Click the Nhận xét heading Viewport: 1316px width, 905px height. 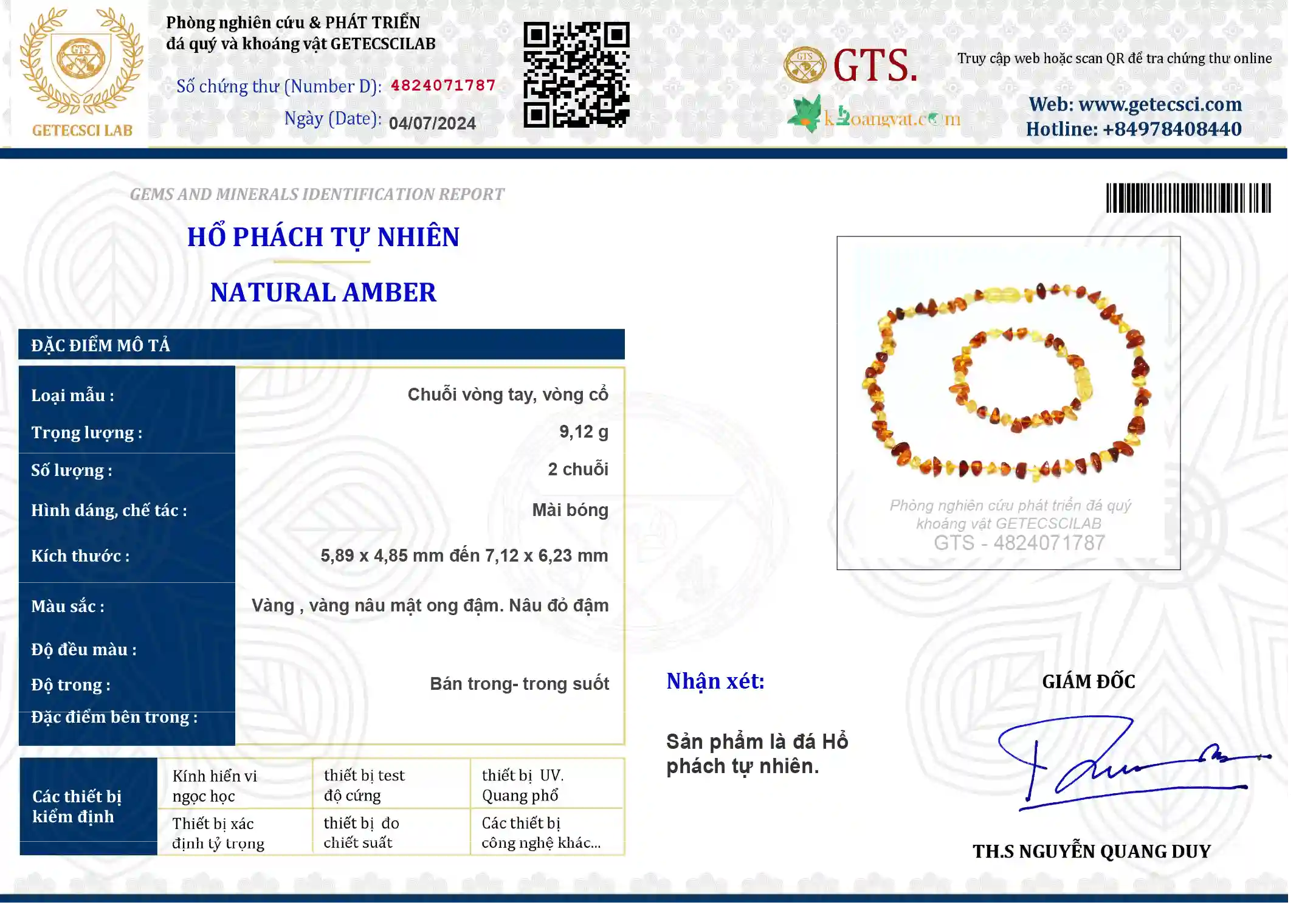point(715,682)
